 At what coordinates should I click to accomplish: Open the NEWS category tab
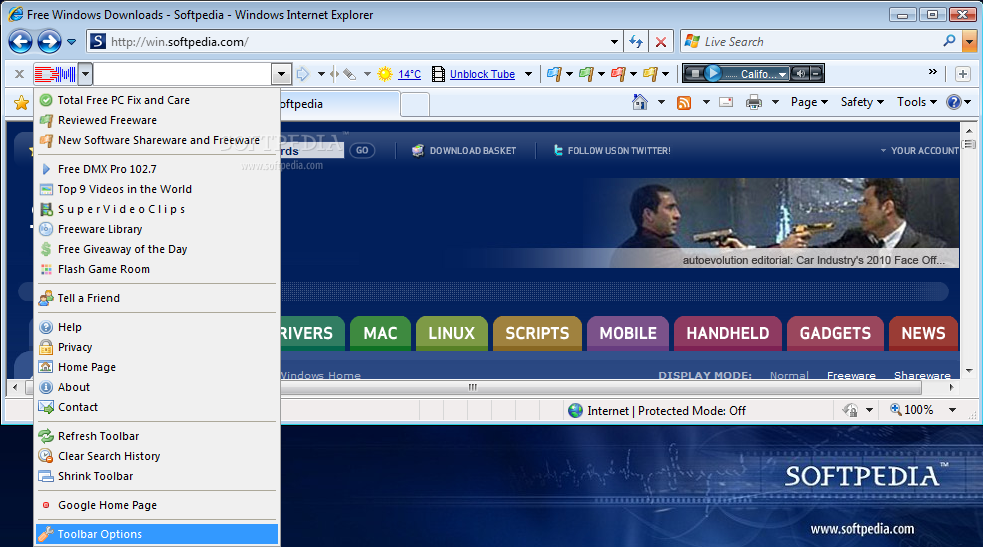923,333
